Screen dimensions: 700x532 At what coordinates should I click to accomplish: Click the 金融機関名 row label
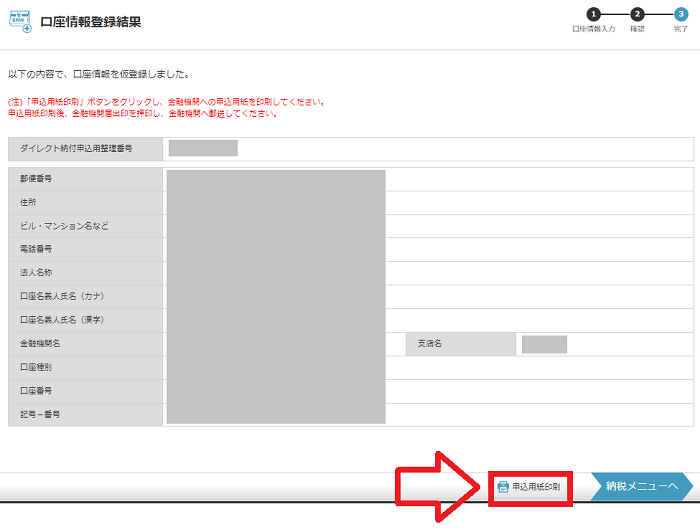(x=40, y=344)
